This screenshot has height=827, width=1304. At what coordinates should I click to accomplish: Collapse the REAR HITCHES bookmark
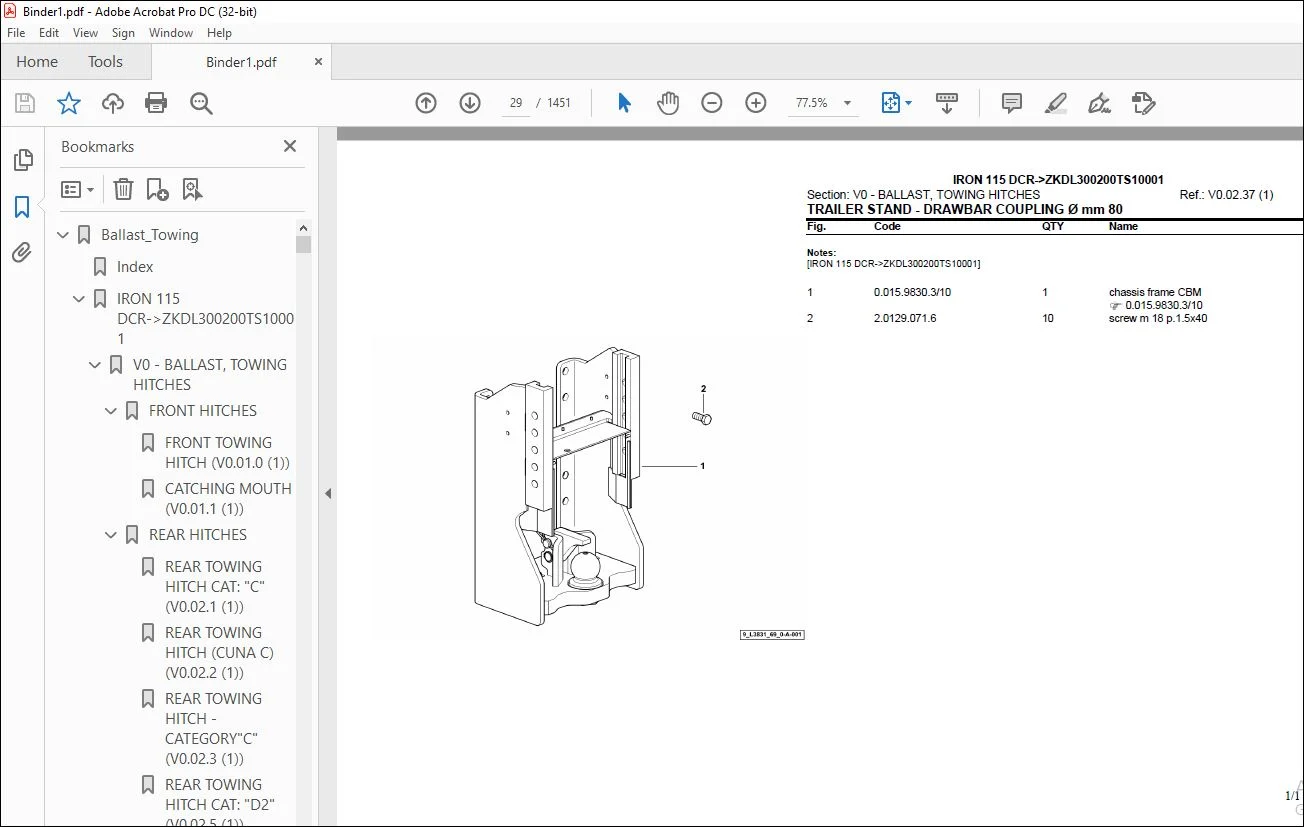pyautogui.click(x=112, y=535)
